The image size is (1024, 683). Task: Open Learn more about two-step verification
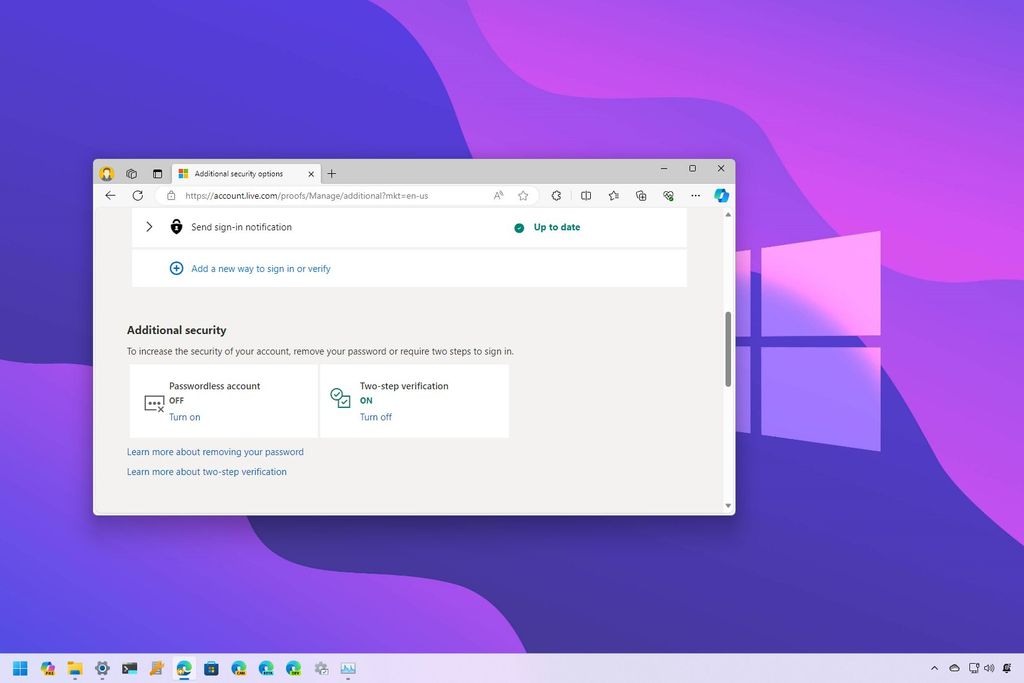pyautogui.click(x=206, y=471)
